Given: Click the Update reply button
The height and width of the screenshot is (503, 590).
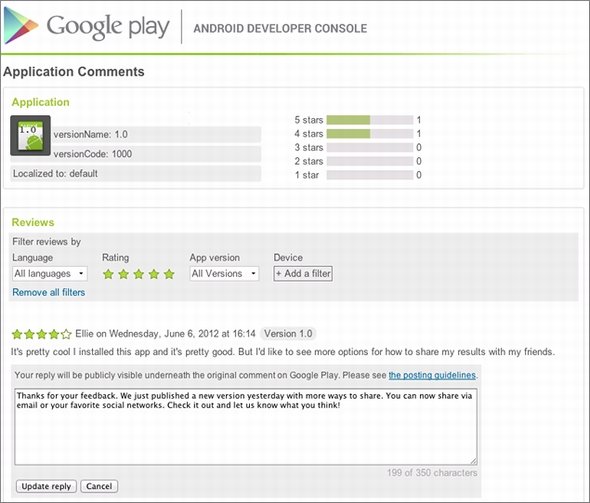Looking at the screenshot, I should 46,486.
